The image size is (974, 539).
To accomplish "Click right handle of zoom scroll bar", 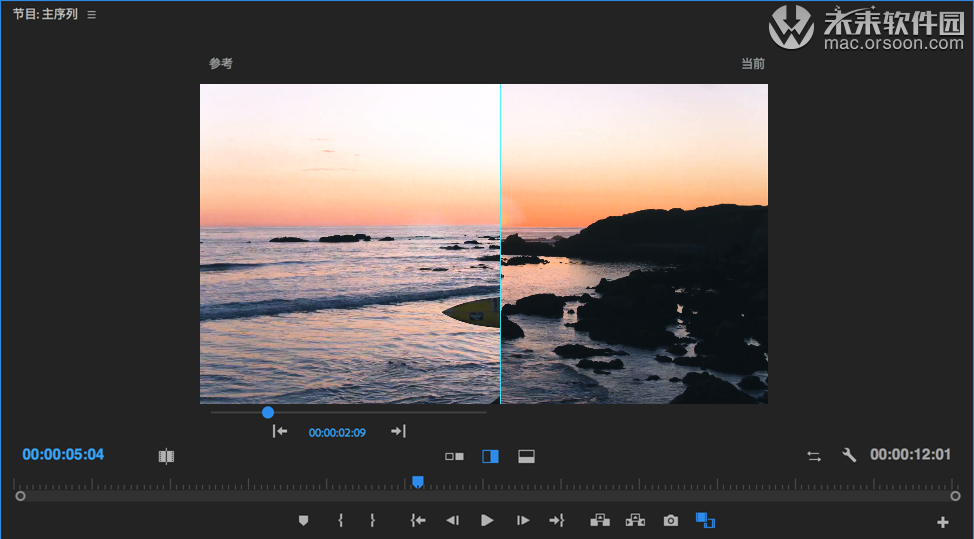I will (955, 496).
